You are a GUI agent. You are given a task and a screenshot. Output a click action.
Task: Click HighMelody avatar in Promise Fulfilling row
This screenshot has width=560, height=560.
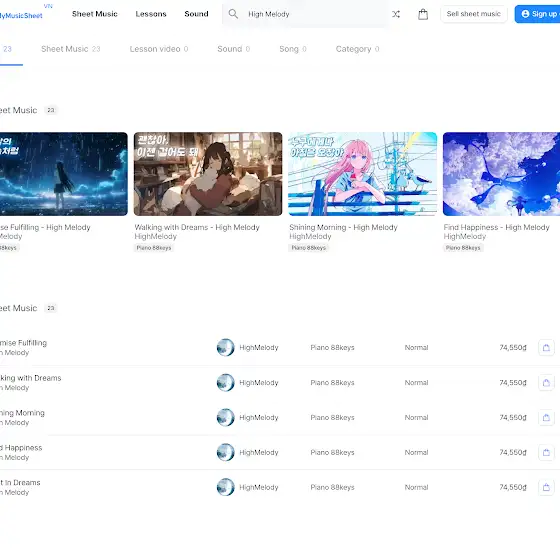(x=226, y=348)
